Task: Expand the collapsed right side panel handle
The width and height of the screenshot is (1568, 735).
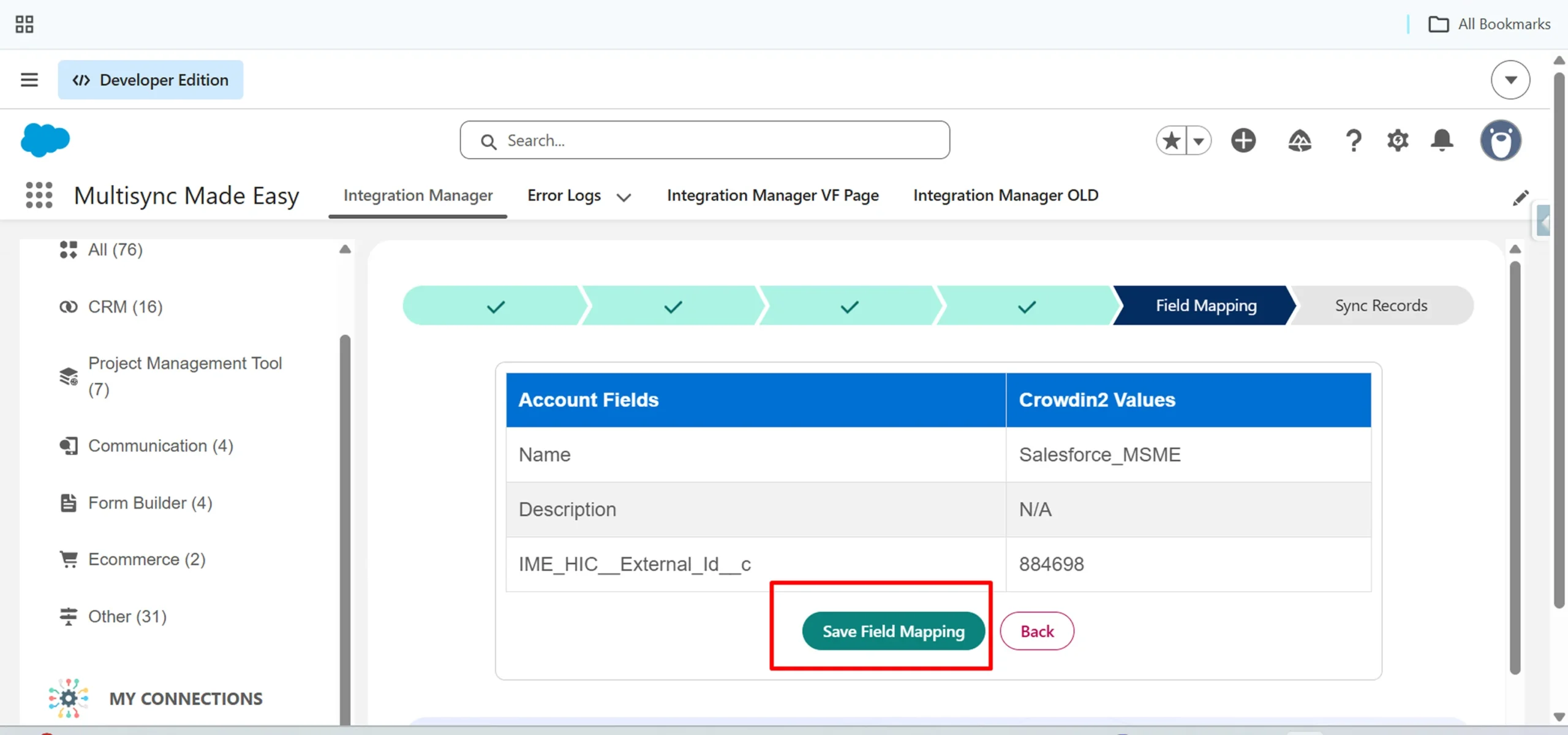Action: [x=1542, y=222]
